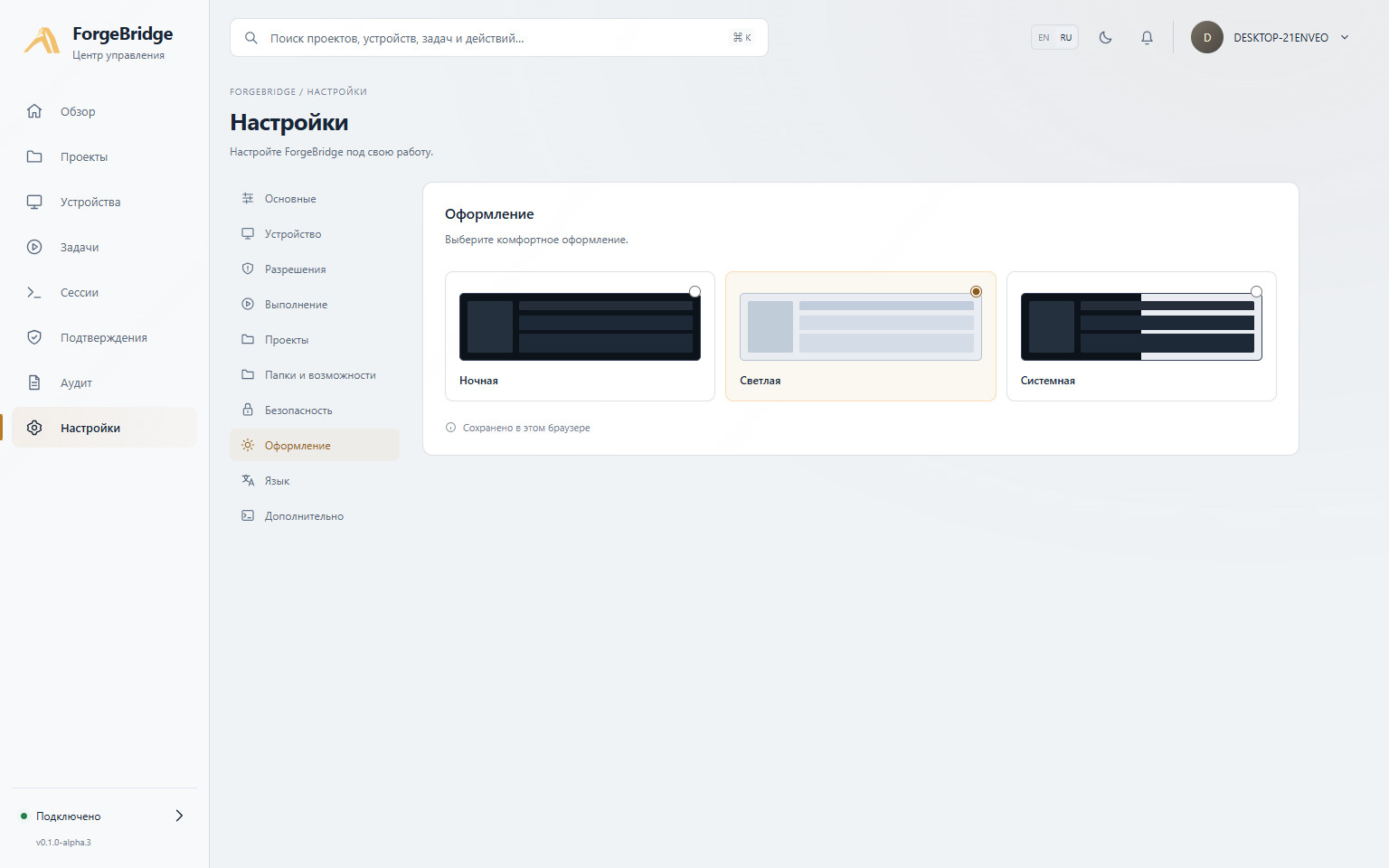Click the Аудит document icon
The height and width of the screenshot is (868, 1389).
pos(34,382)
